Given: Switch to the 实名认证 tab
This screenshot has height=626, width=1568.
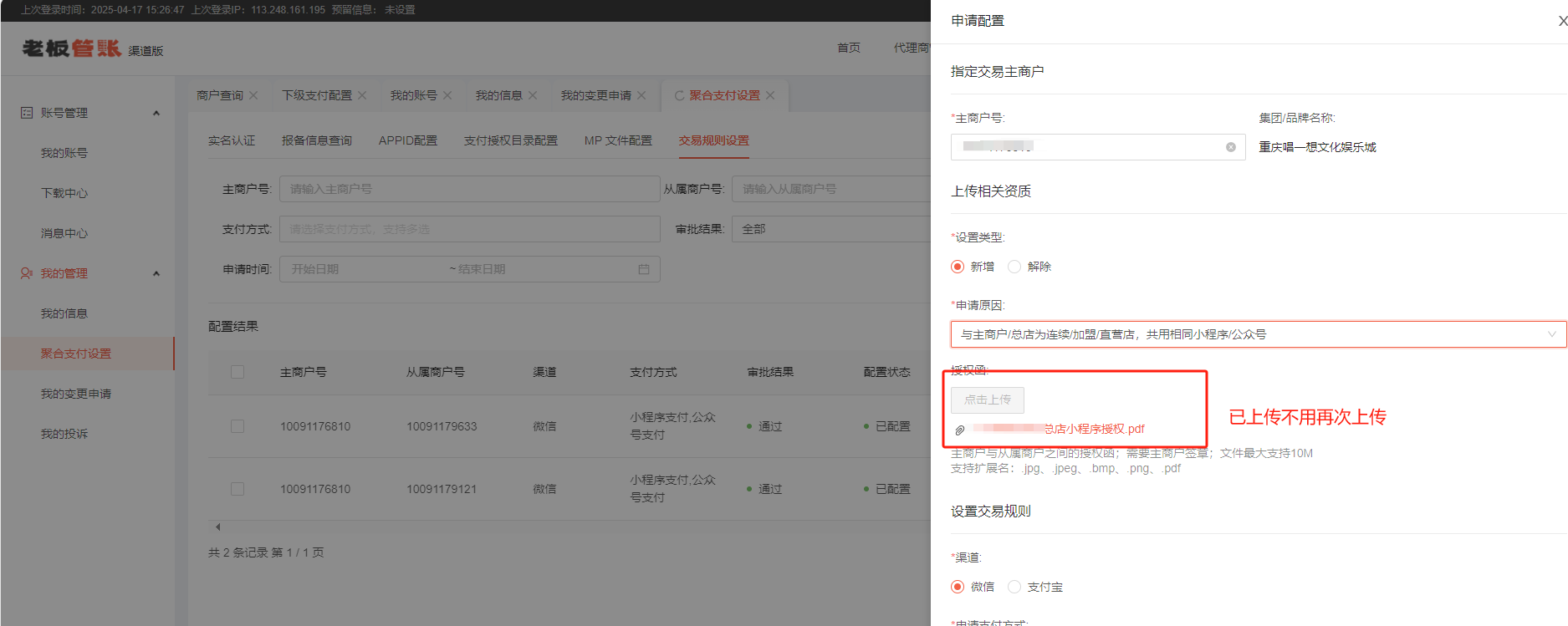Looking at the screenshot, I should (232, 140).
